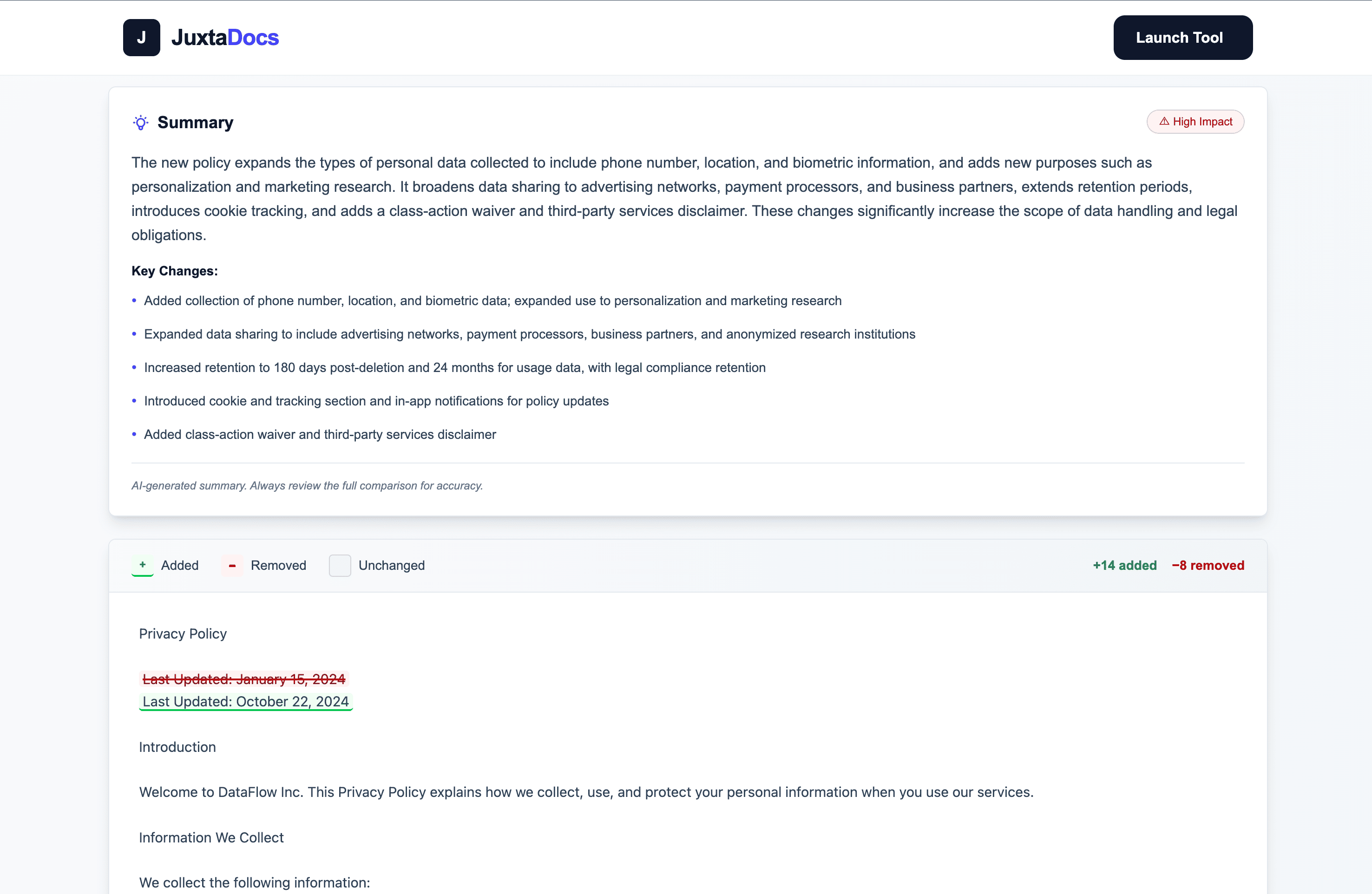Click the Information We Collect heading
Viewport: 1372px width, 894px height.
(211, 837)
